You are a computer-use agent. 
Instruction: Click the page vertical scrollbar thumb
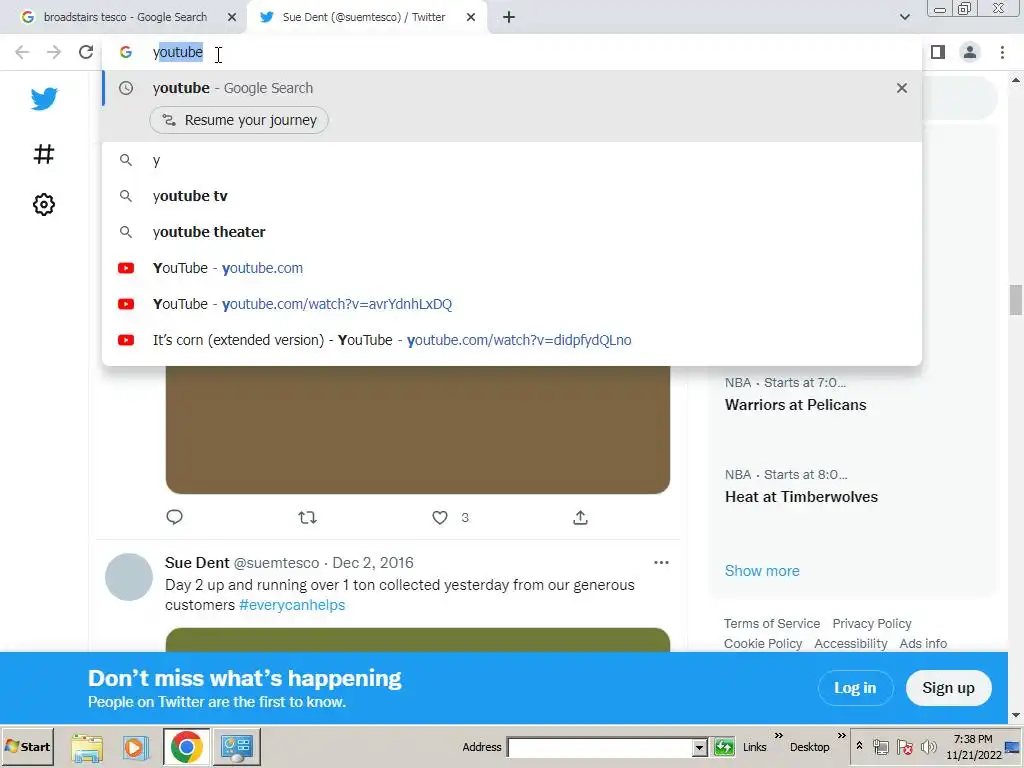1016,300
